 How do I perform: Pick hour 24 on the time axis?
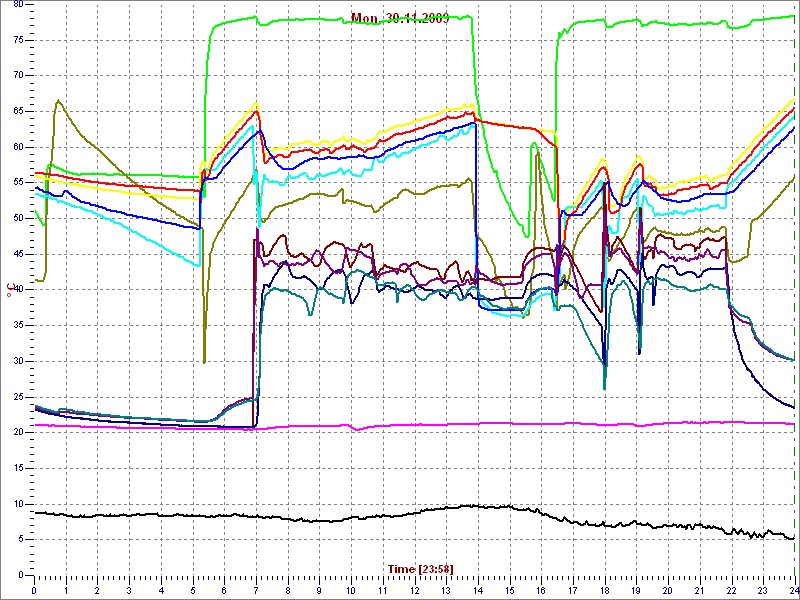(x=793, y=588)
